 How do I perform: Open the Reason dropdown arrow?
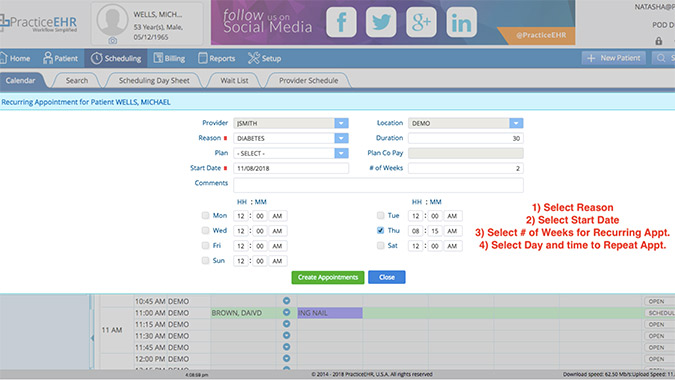coord(341,138)
